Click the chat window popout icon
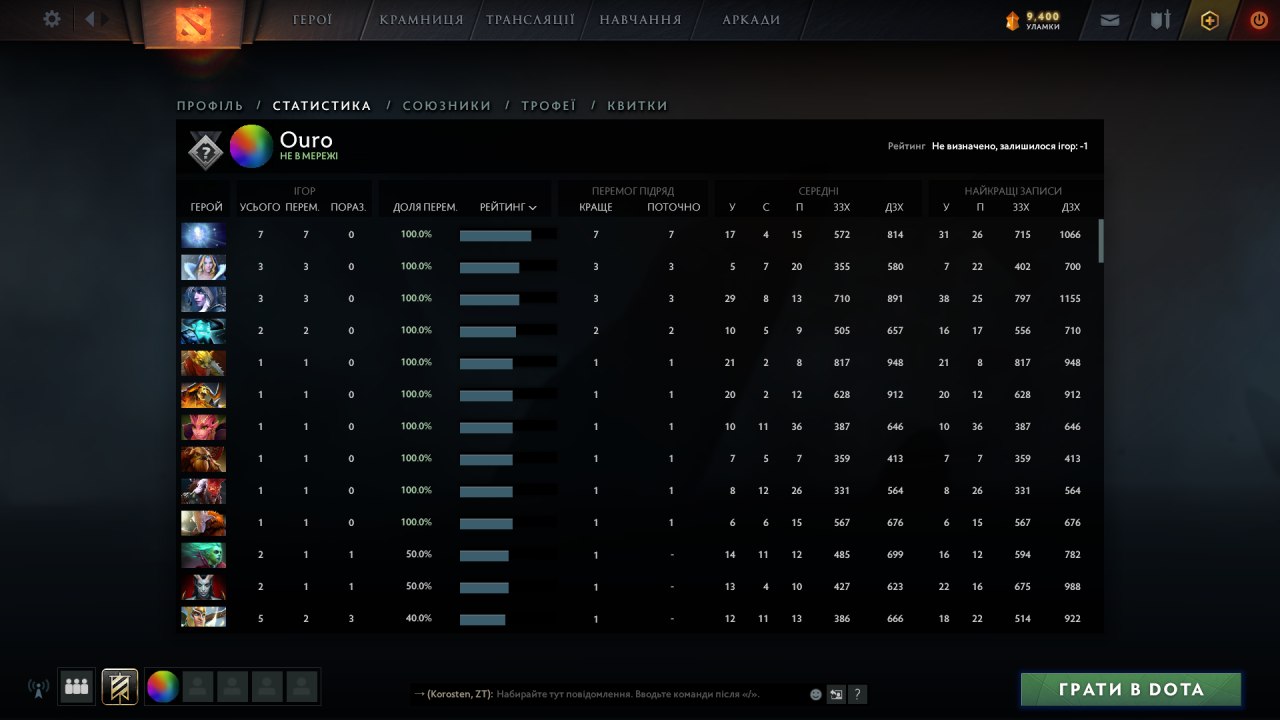Viewport: 1280px width, 720px height. (x=836, y=694)
